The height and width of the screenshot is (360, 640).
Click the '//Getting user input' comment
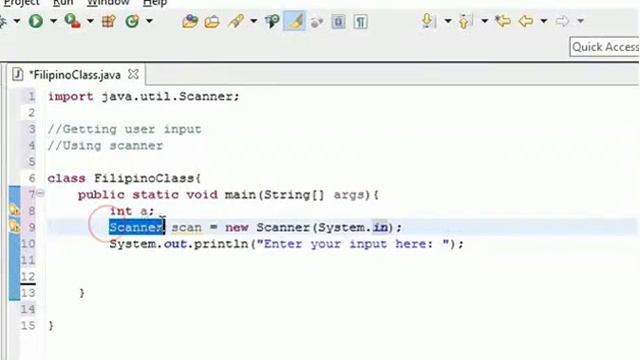point(124,129)
